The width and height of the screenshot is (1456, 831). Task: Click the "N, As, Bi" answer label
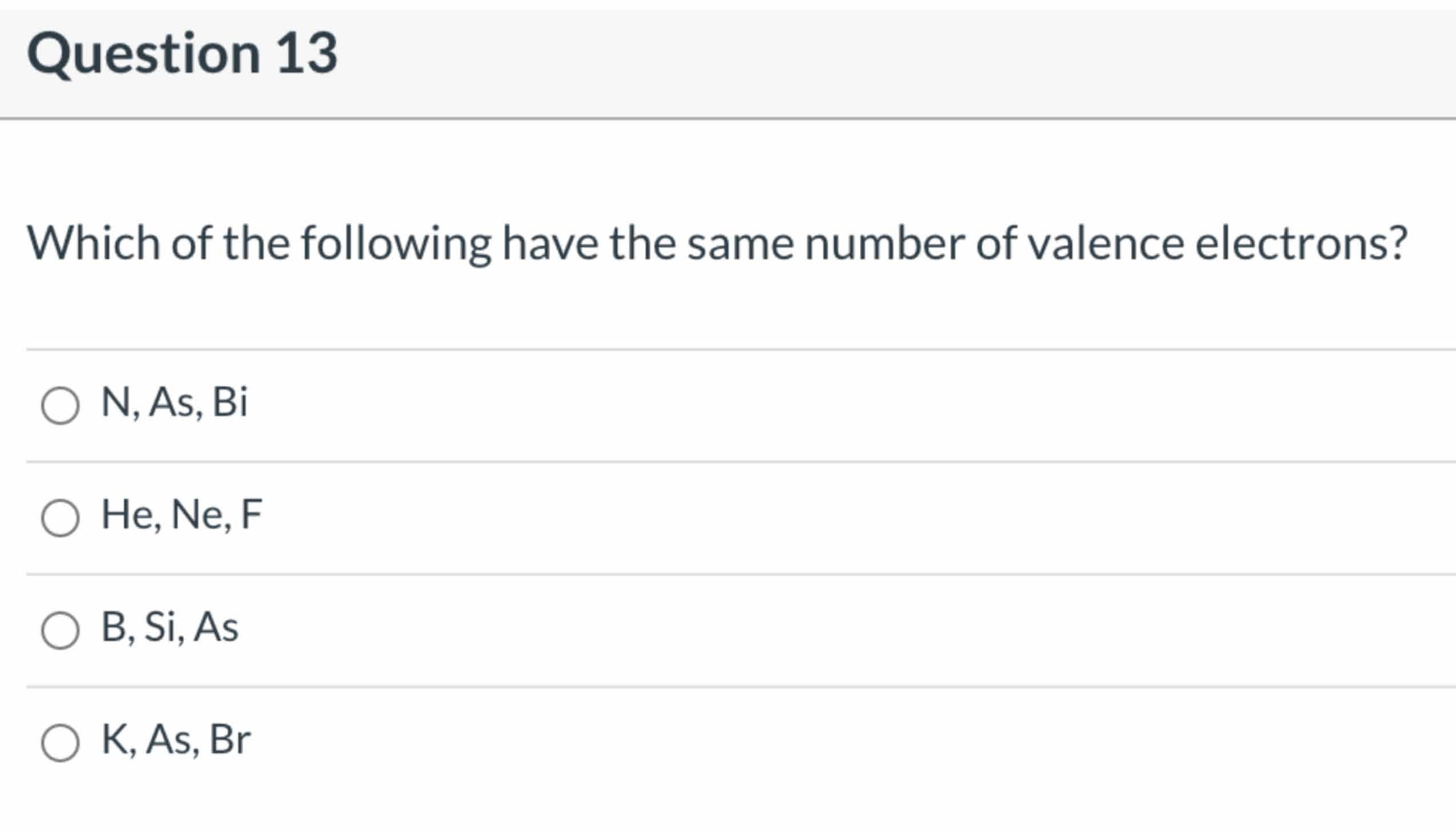click(x=174, y=402)
